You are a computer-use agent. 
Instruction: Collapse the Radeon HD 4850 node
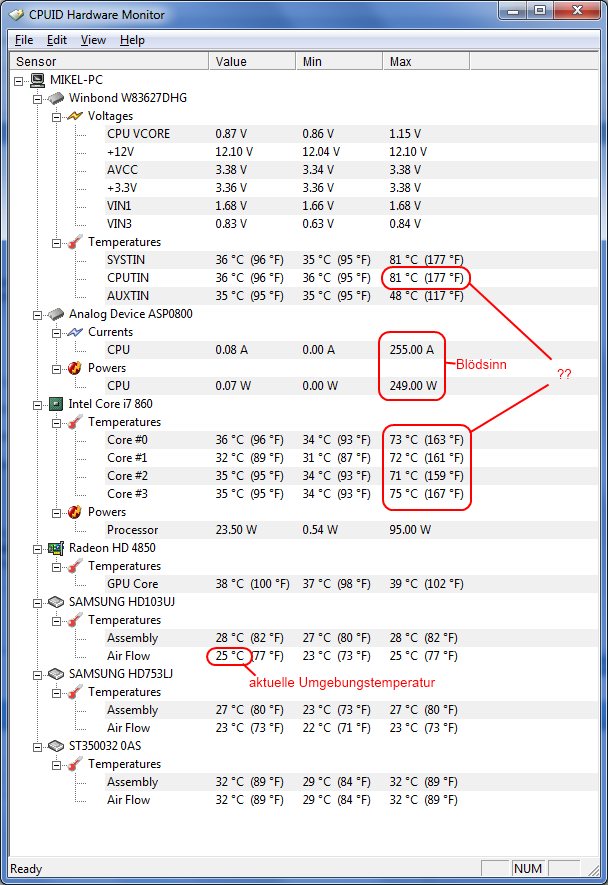37,549
